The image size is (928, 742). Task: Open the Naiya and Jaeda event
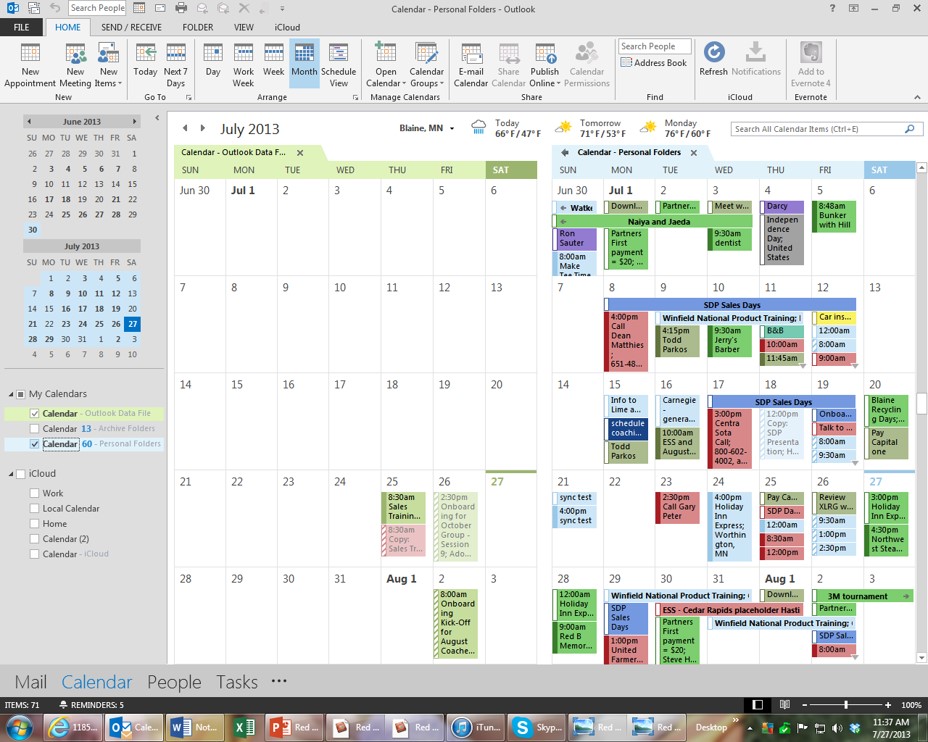pos(653,221)
